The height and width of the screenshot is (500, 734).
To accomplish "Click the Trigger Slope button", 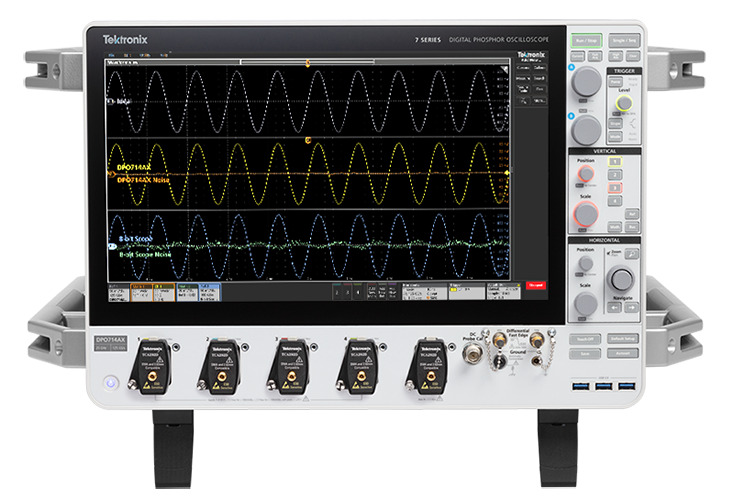I will (x=615, y=123).
